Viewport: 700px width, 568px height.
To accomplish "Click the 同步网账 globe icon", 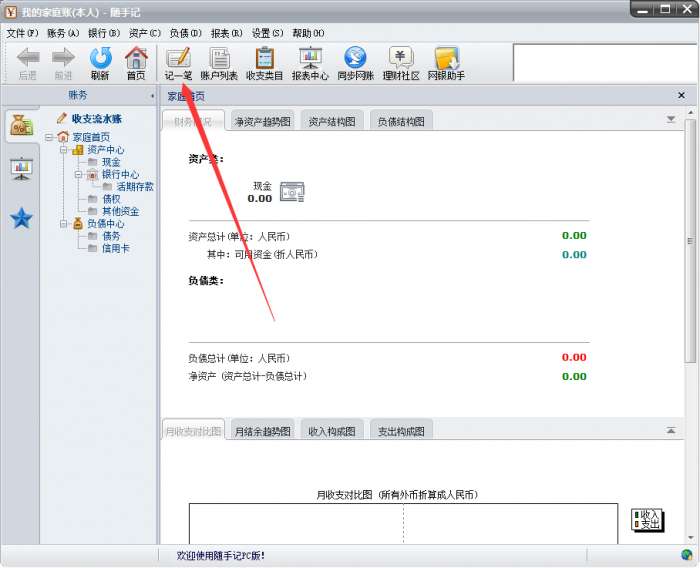I will [355, 58].
